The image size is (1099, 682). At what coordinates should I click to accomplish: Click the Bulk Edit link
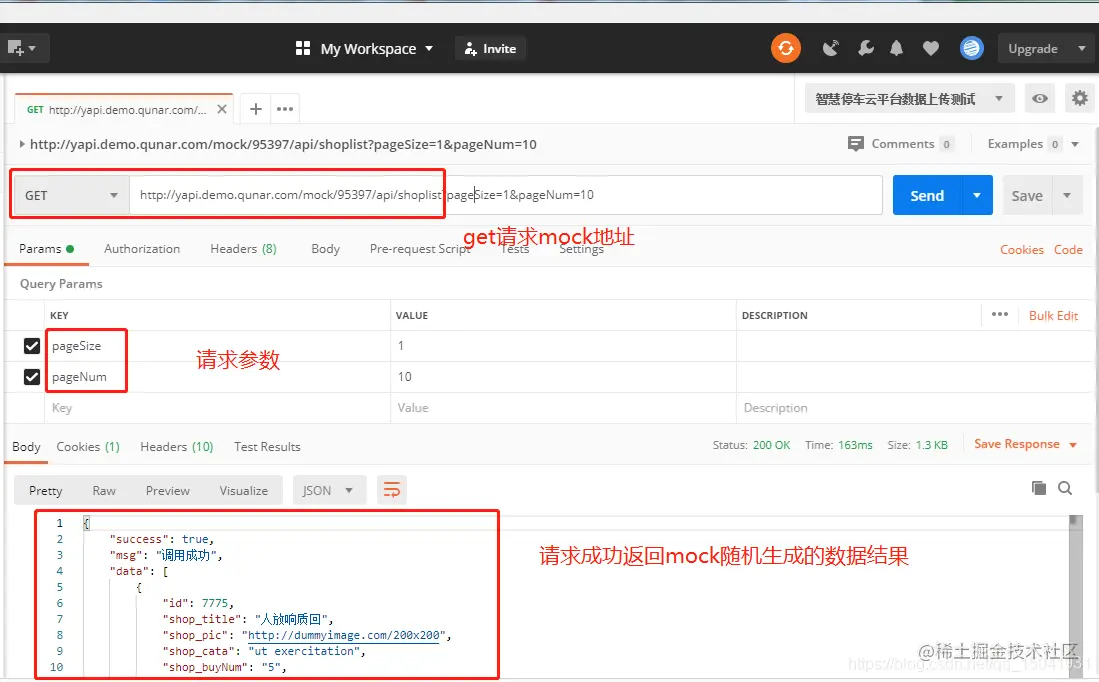pyautogui.click(x=1053, y=315)
